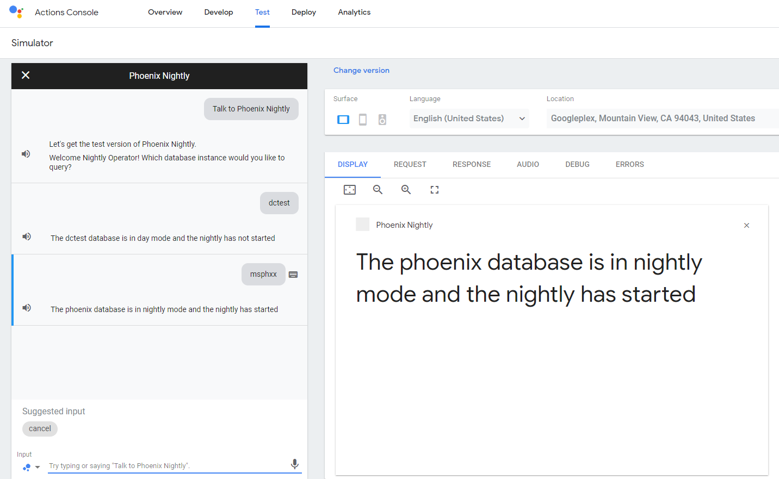The width and height of the screenshot is (779, 479).
Task: Play audio for the dctest database response
Action: point(27,237)
